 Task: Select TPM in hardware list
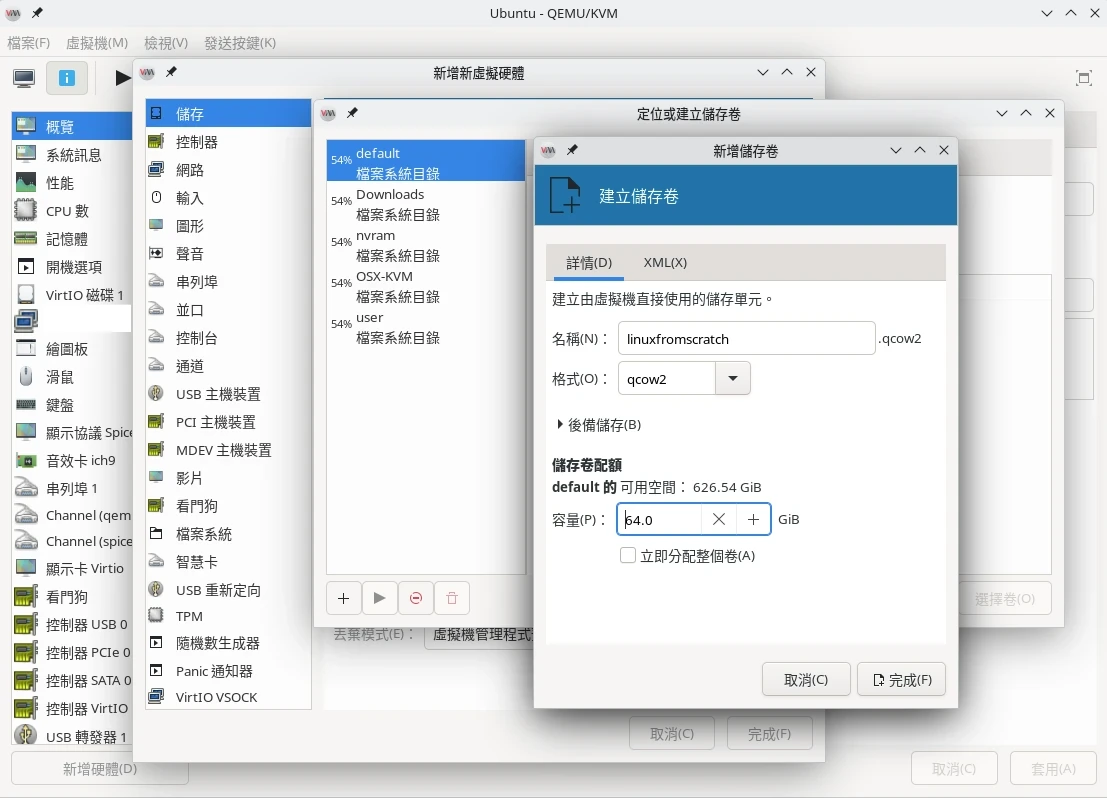(189, 616)
